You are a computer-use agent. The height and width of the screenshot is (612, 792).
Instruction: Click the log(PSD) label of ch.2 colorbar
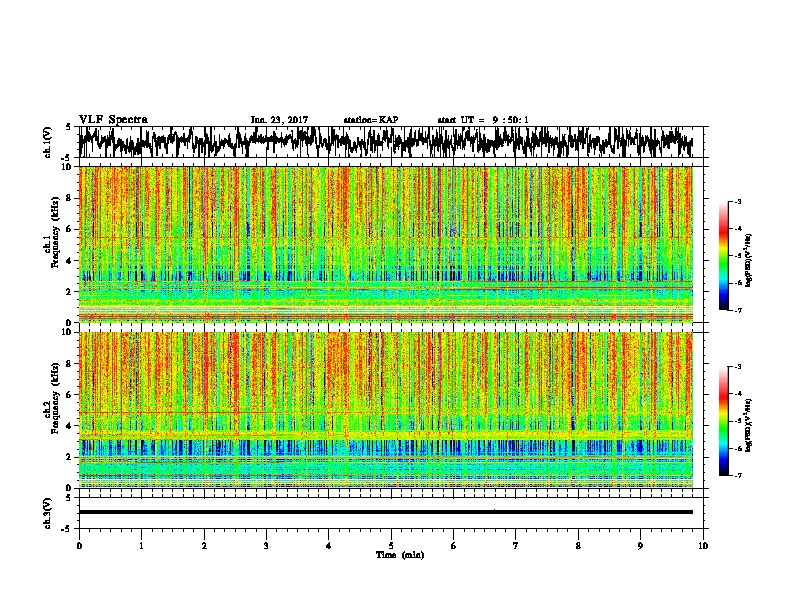pos(749,426)
